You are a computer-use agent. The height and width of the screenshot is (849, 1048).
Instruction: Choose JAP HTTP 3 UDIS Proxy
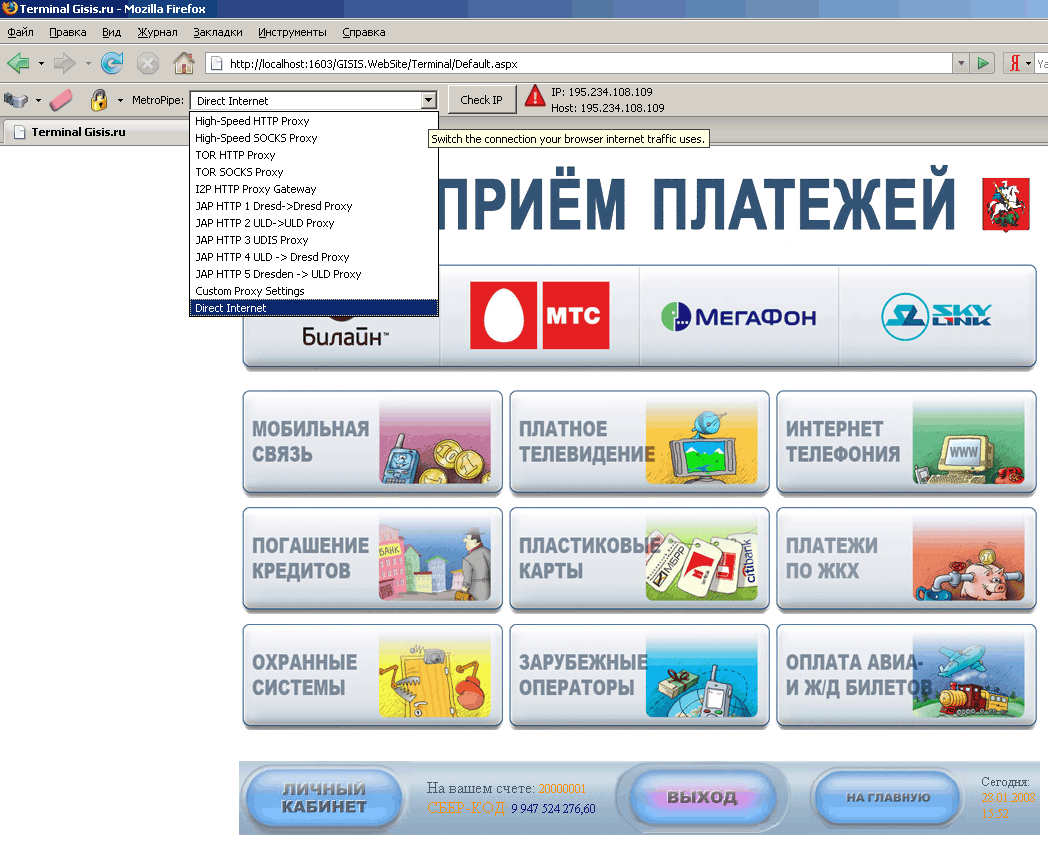[x=314, y=240]
